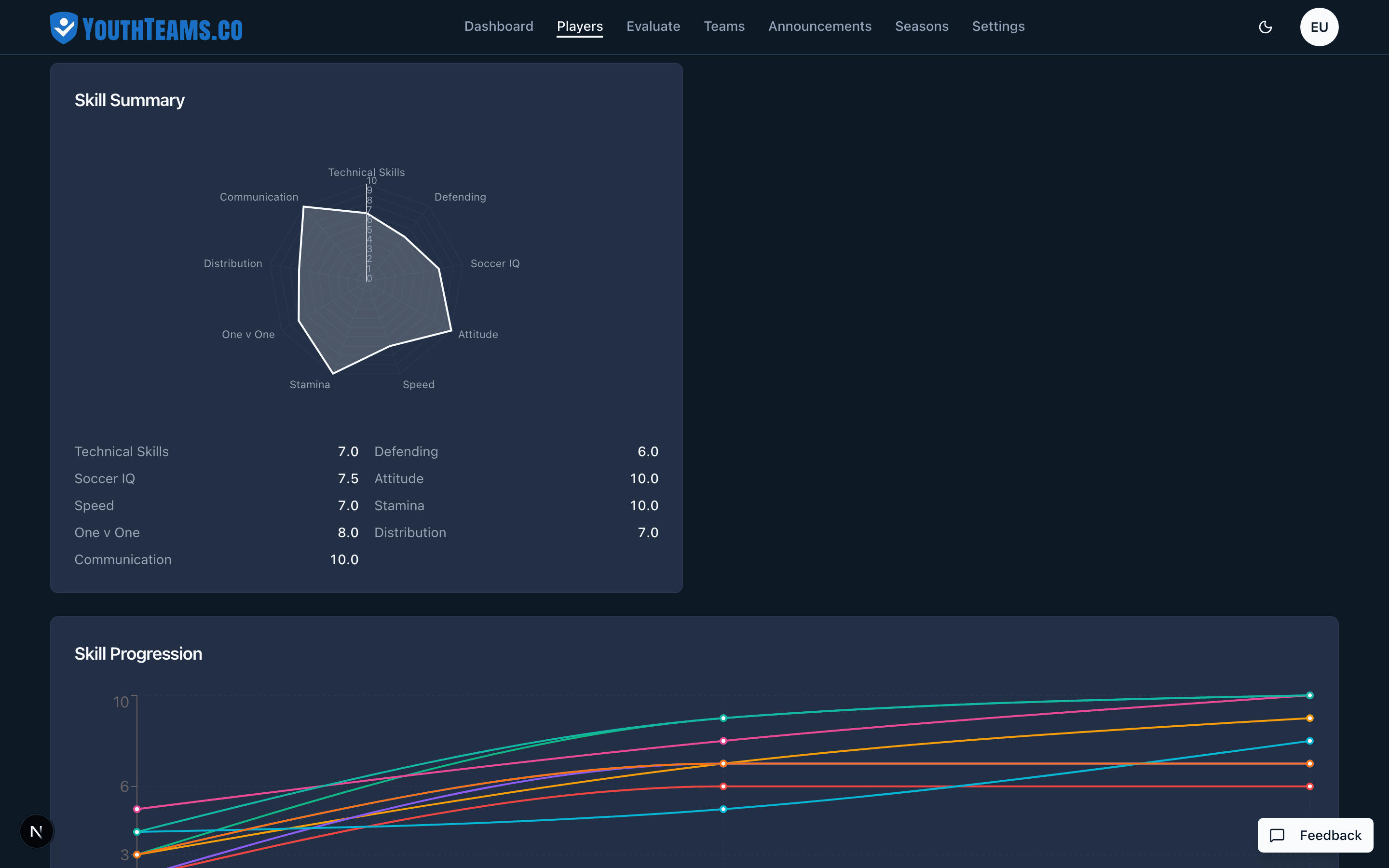The height and width of the screenshot is (868, 1389).
Task: Click the One v One 8.0 value
Action: tap(348, 533)
